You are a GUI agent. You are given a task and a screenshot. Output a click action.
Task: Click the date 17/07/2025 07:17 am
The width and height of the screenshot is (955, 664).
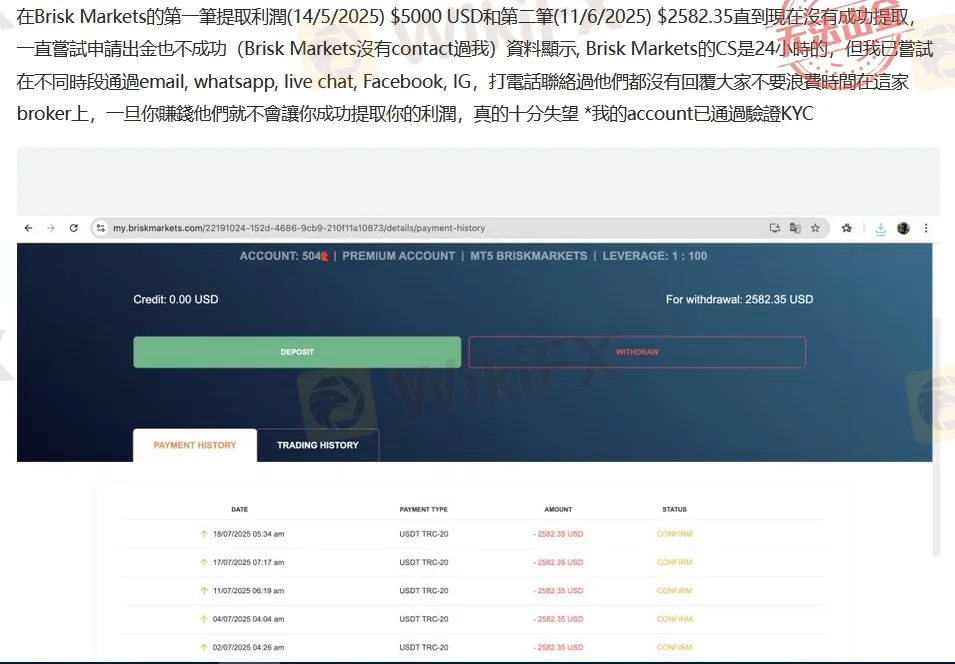tap(248, 562)
